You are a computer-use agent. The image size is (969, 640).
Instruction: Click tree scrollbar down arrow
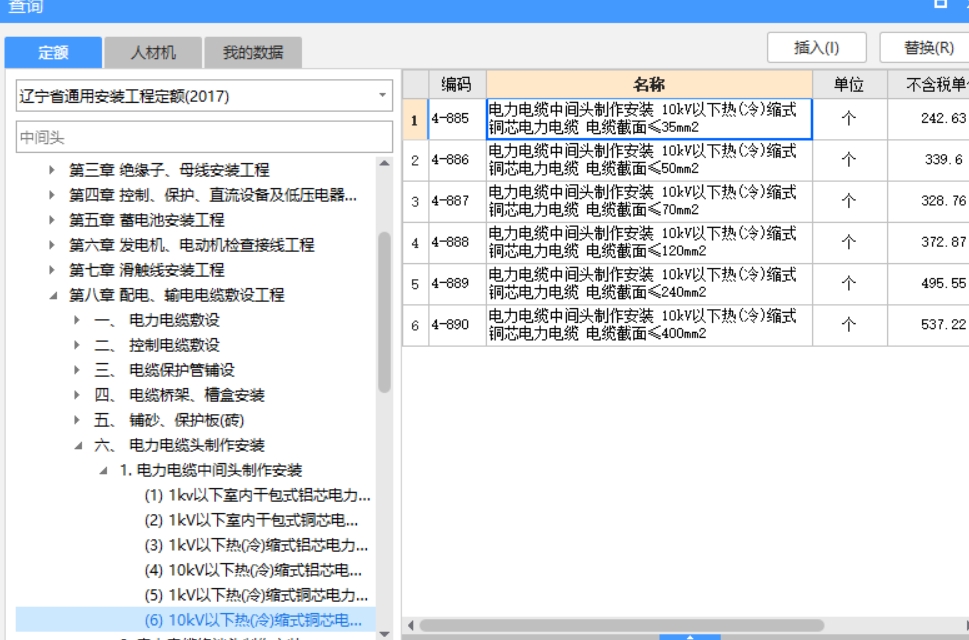[384, 634]
